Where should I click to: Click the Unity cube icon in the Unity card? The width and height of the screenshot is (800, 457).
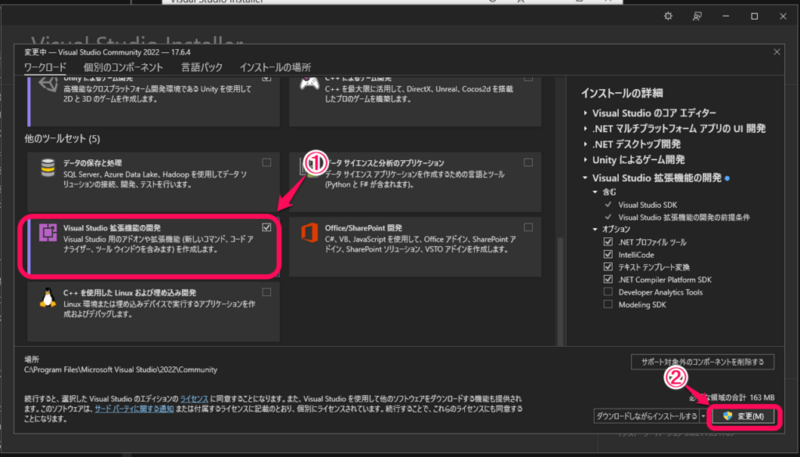(48, 85)
